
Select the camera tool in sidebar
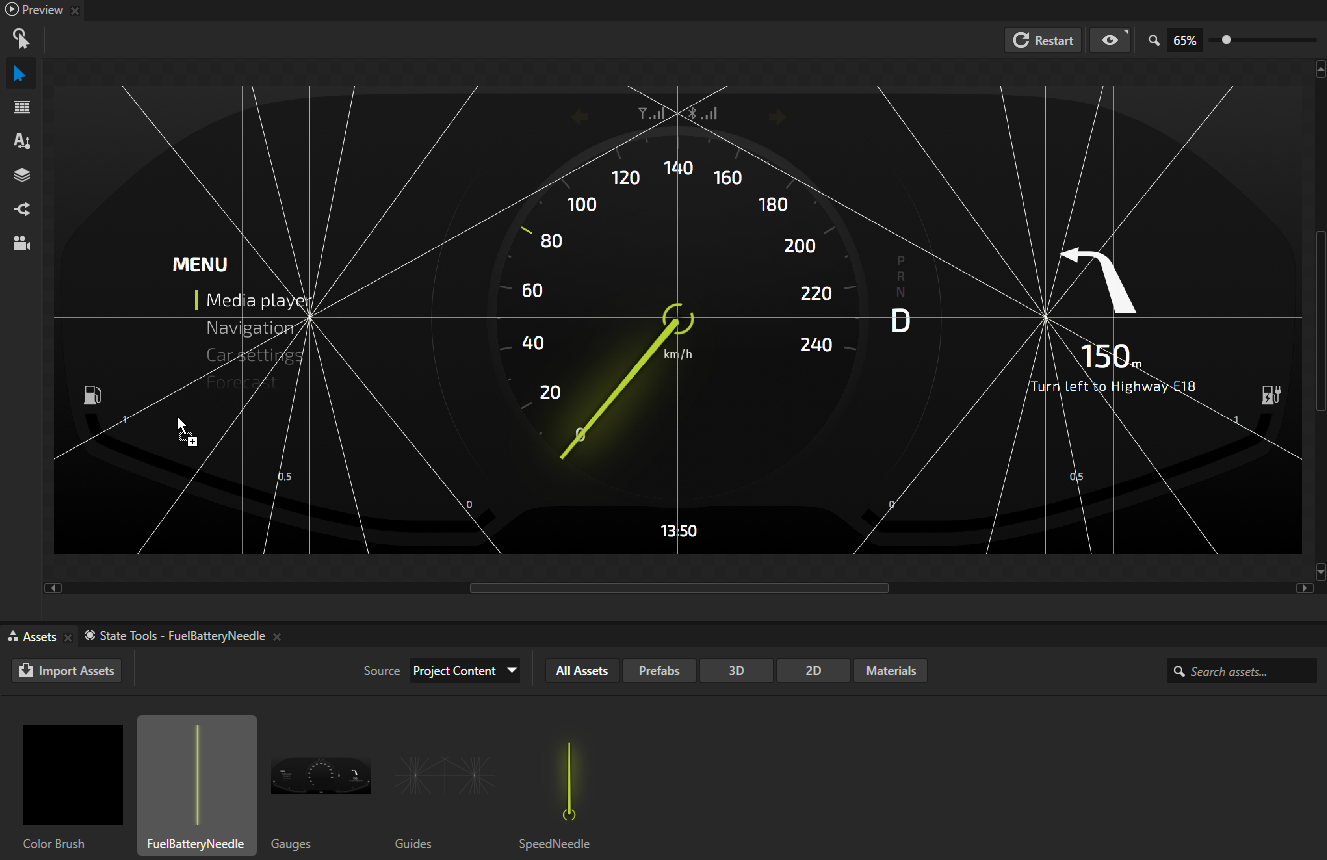(x=21, y=243)
